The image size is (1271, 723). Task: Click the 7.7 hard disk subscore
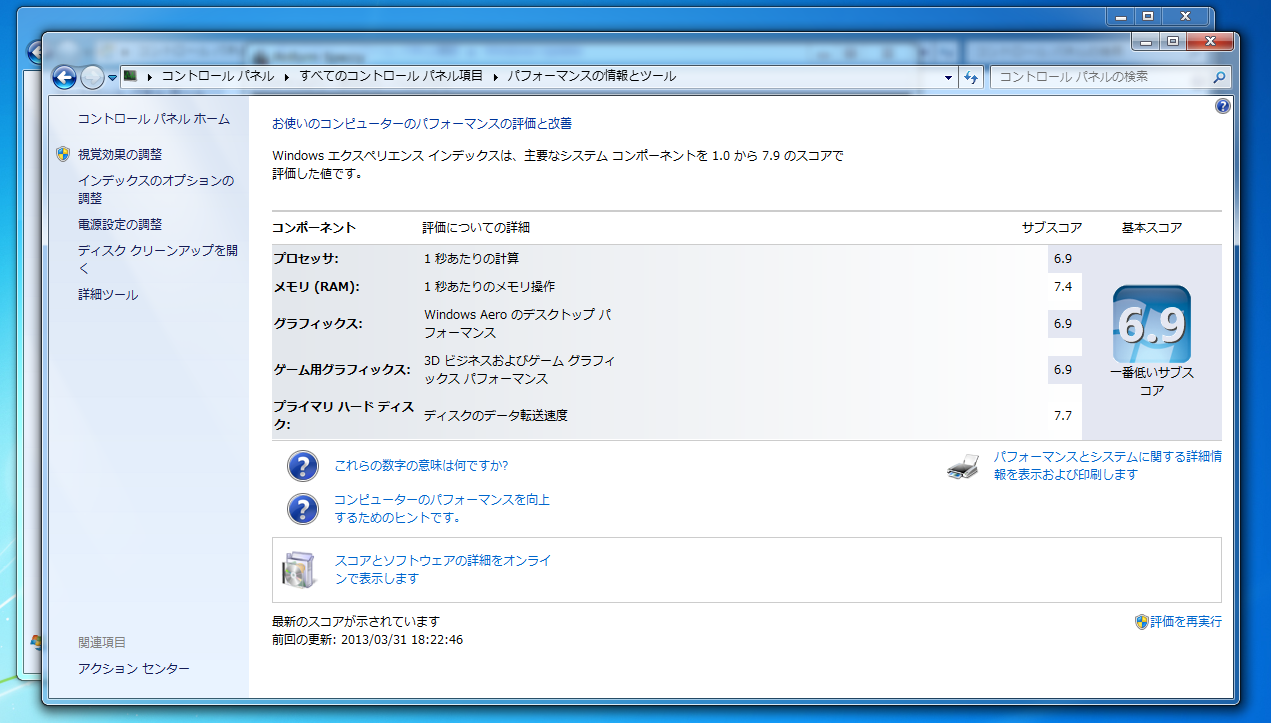click(1062, 415)
